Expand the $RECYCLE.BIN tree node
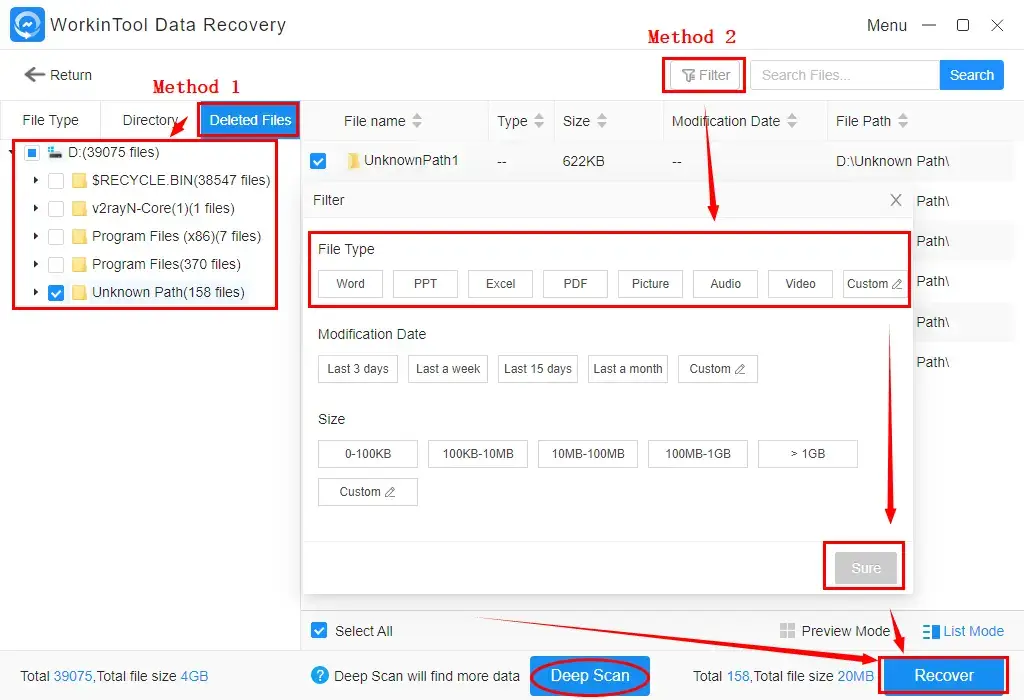This screenshot has width=1024, height=700. pyautogui.click(x=35, y=180)
